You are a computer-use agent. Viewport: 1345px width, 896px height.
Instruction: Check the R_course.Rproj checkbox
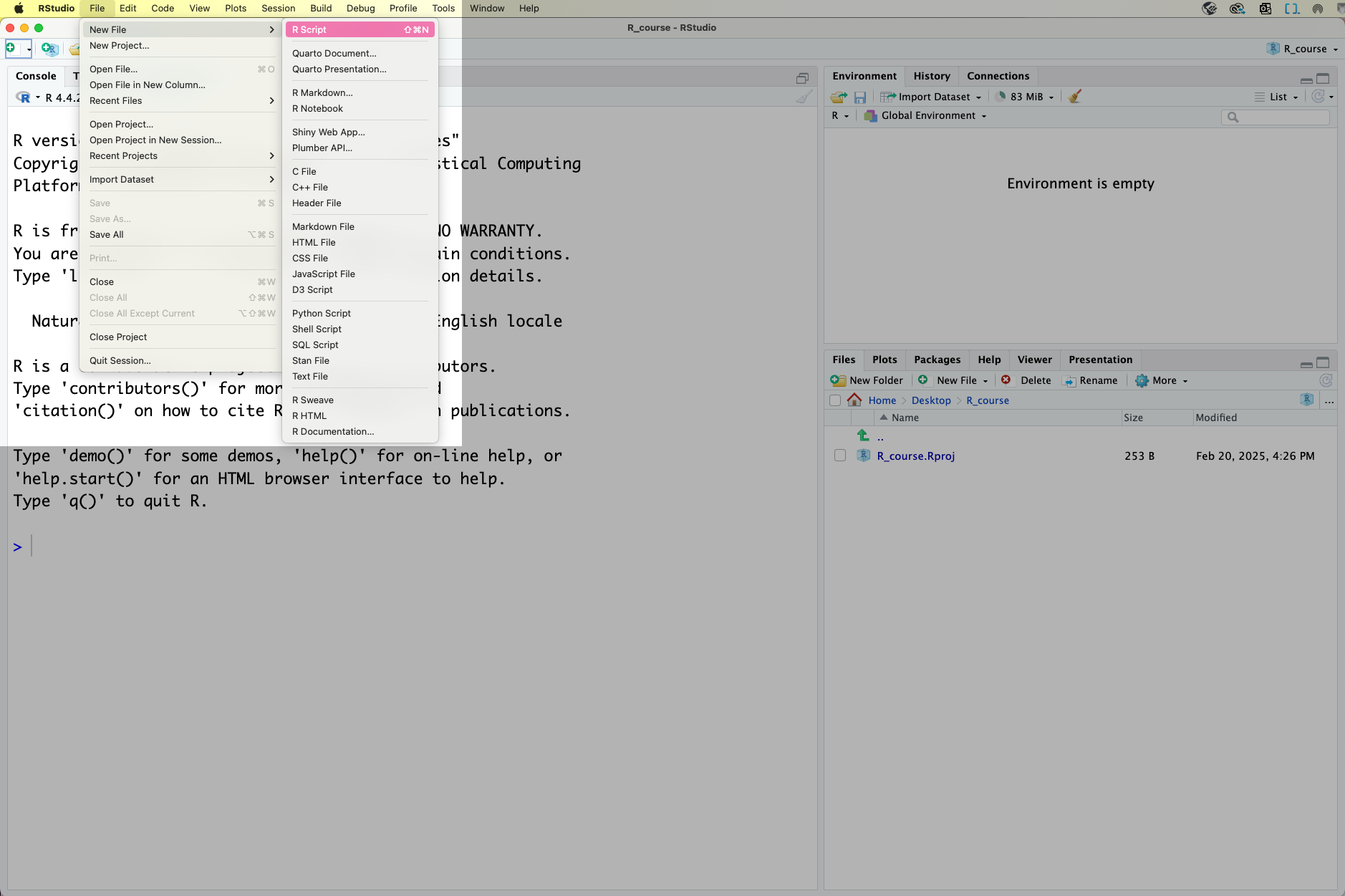[x=840, y=456]
